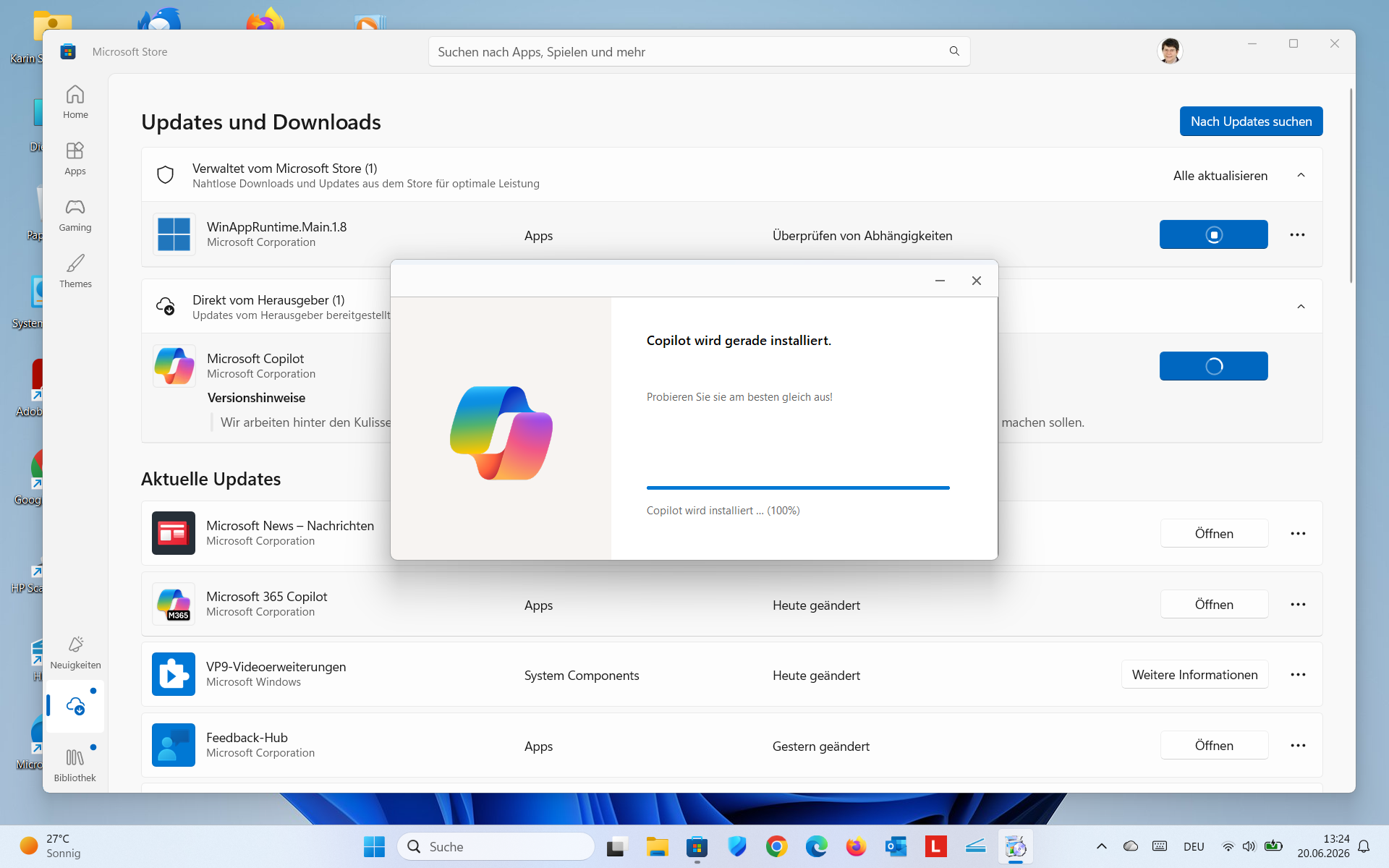
Task: Open the user profile avatar
Action: coord(1169,51)
